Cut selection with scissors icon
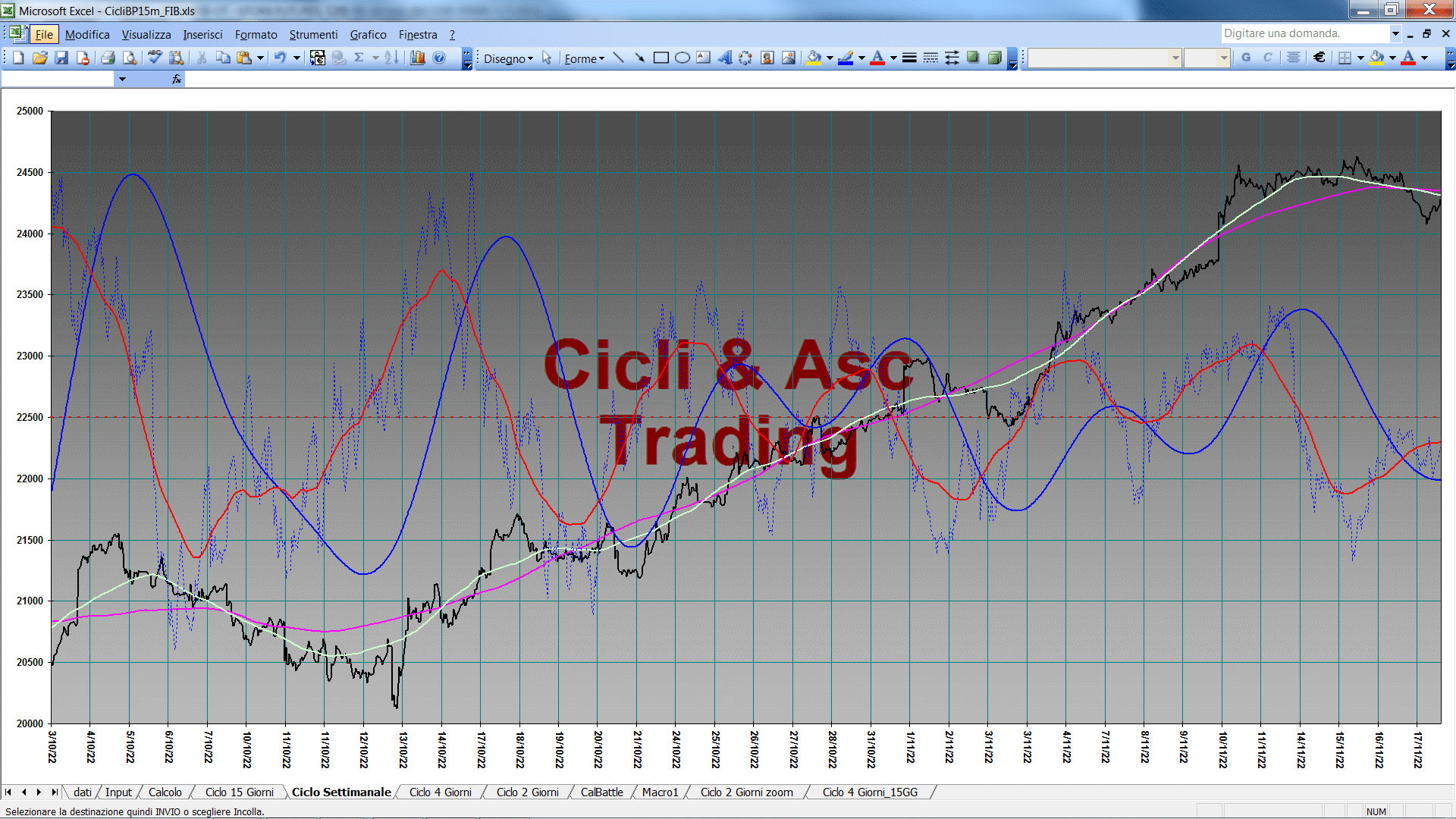This screenshot has width=1456, height=819. point(202,58)
